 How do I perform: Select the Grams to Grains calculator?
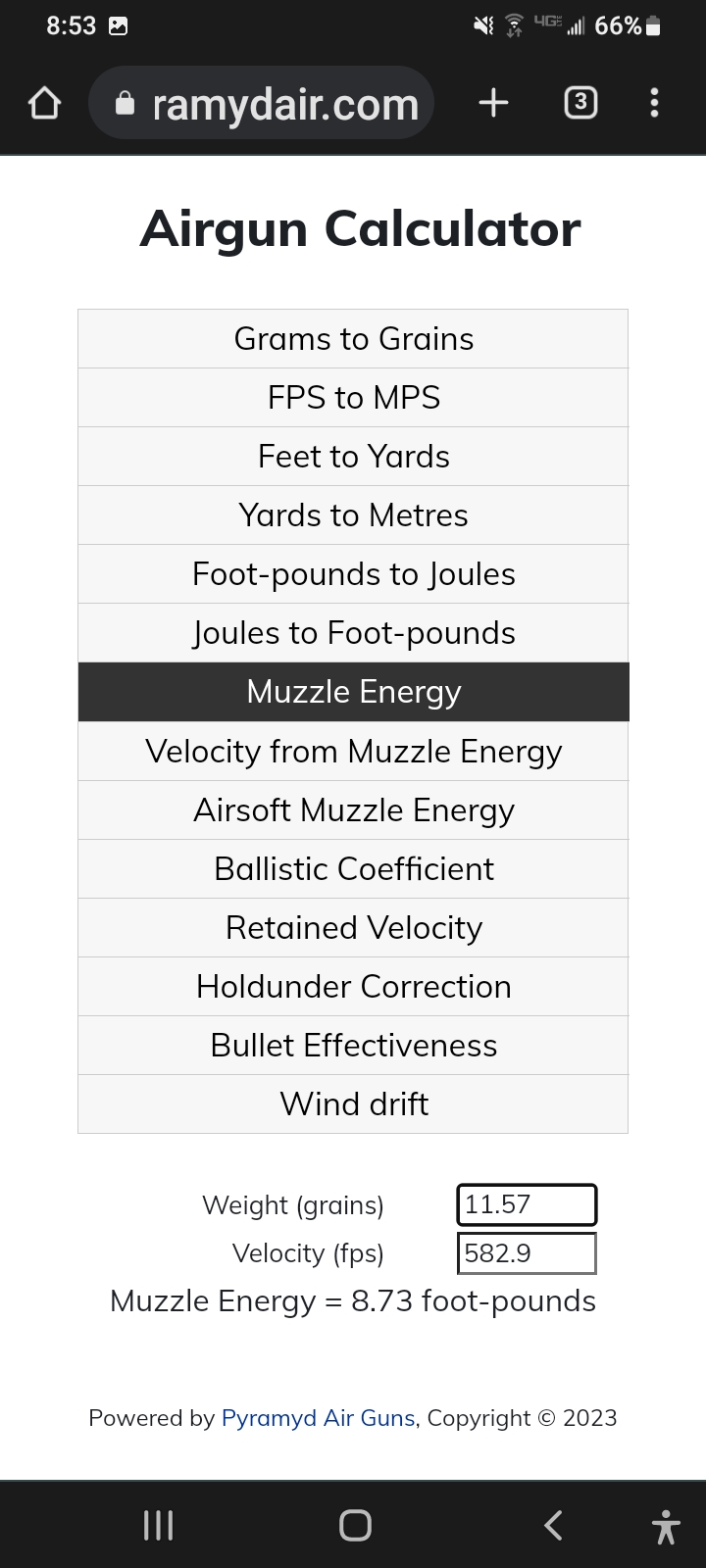click(x=353, y=339)
